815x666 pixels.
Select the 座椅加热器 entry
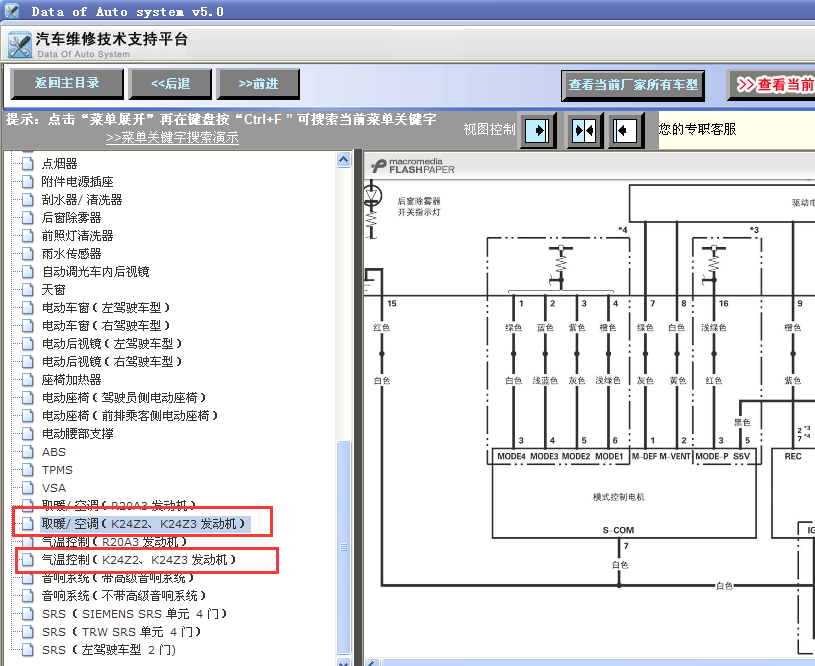click(x=71, y=380)
